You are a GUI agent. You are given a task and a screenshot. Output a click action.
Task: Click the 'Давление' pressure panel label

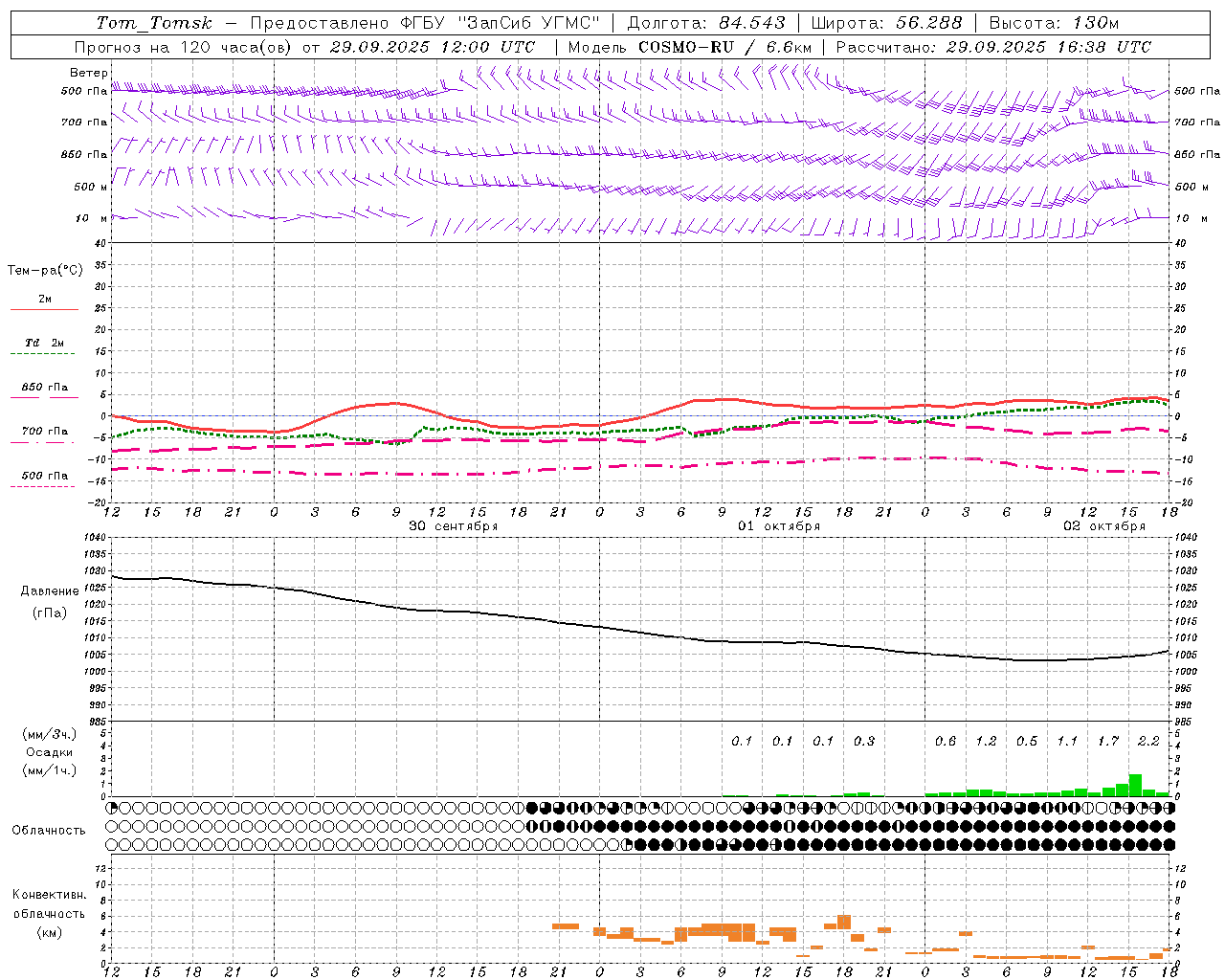50,591
